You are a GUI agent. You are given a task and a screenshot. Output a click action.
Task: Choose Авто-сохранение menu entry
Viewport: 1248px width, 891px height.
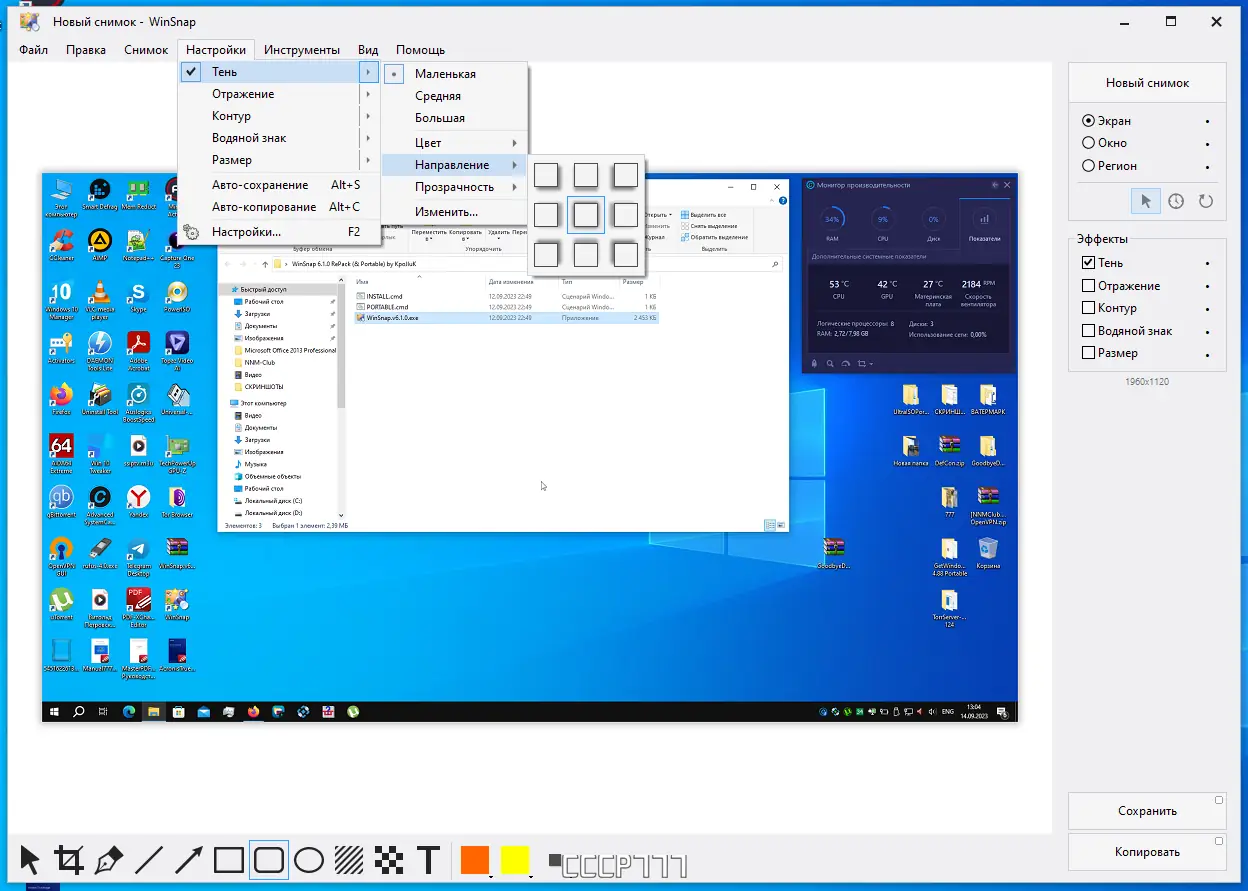click(x=279, y=185)
